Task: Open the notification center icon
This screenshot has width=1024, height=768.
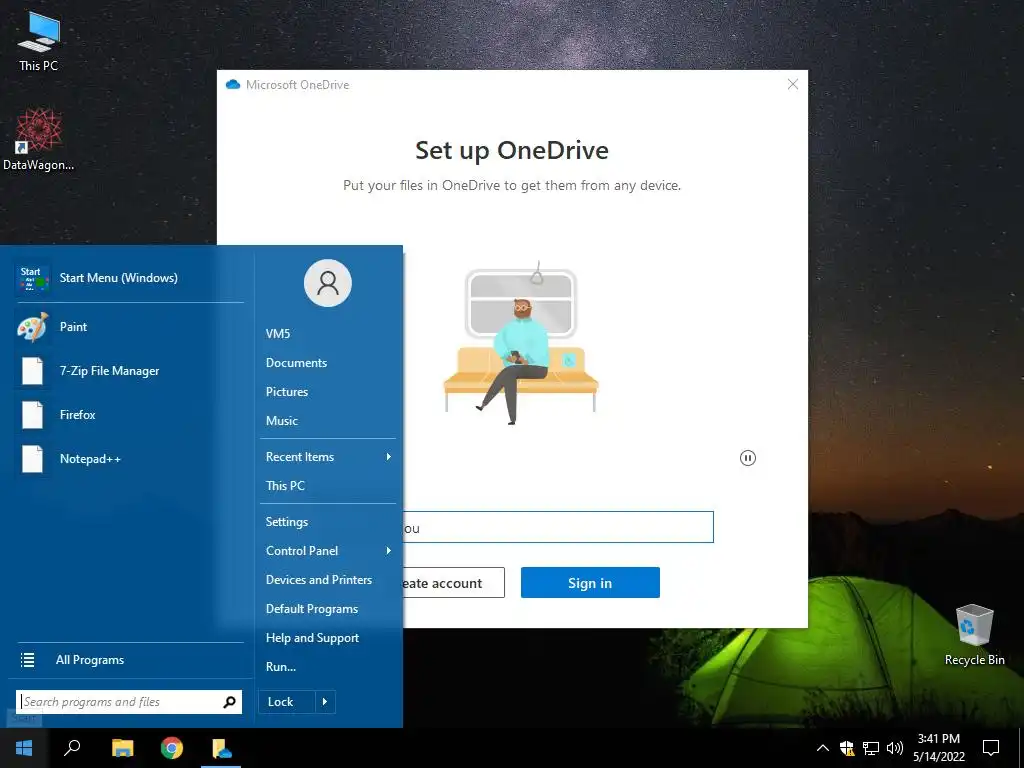Action: [991, 748]
